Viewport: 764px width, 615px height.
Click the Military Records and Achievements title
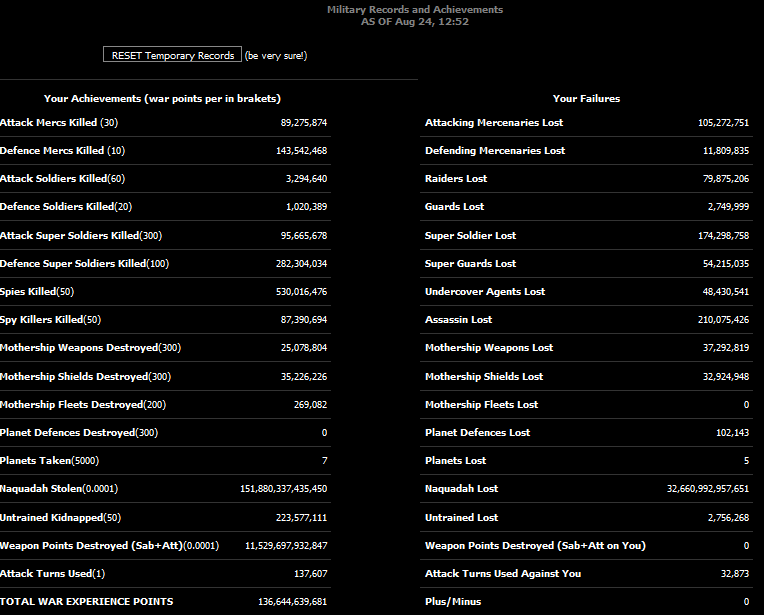[415, 10]
